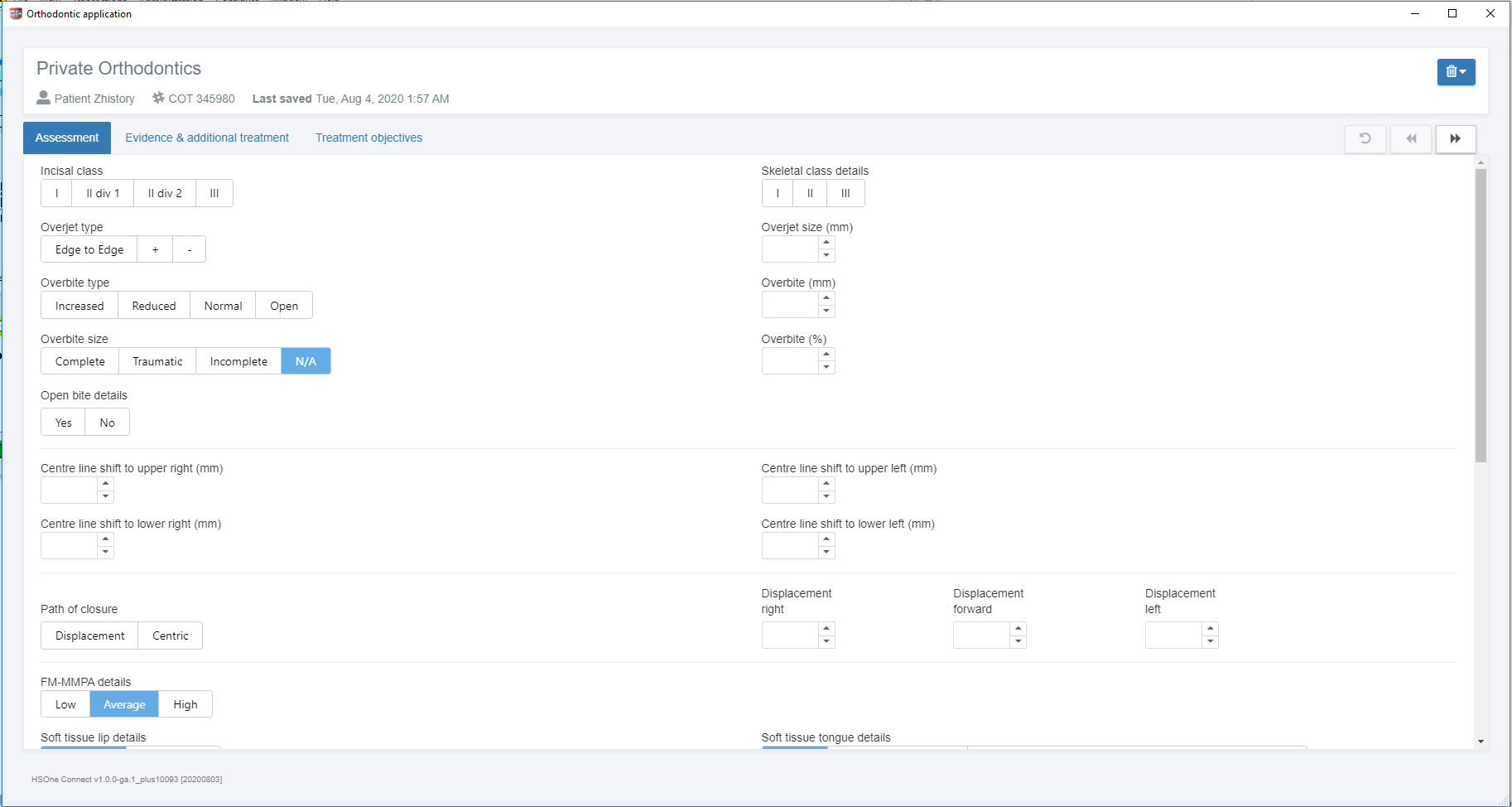Set FM-MMPA to High
The height and width of the screenshot is (807, 1512).
pyautogui.click(x=185, y=704)
